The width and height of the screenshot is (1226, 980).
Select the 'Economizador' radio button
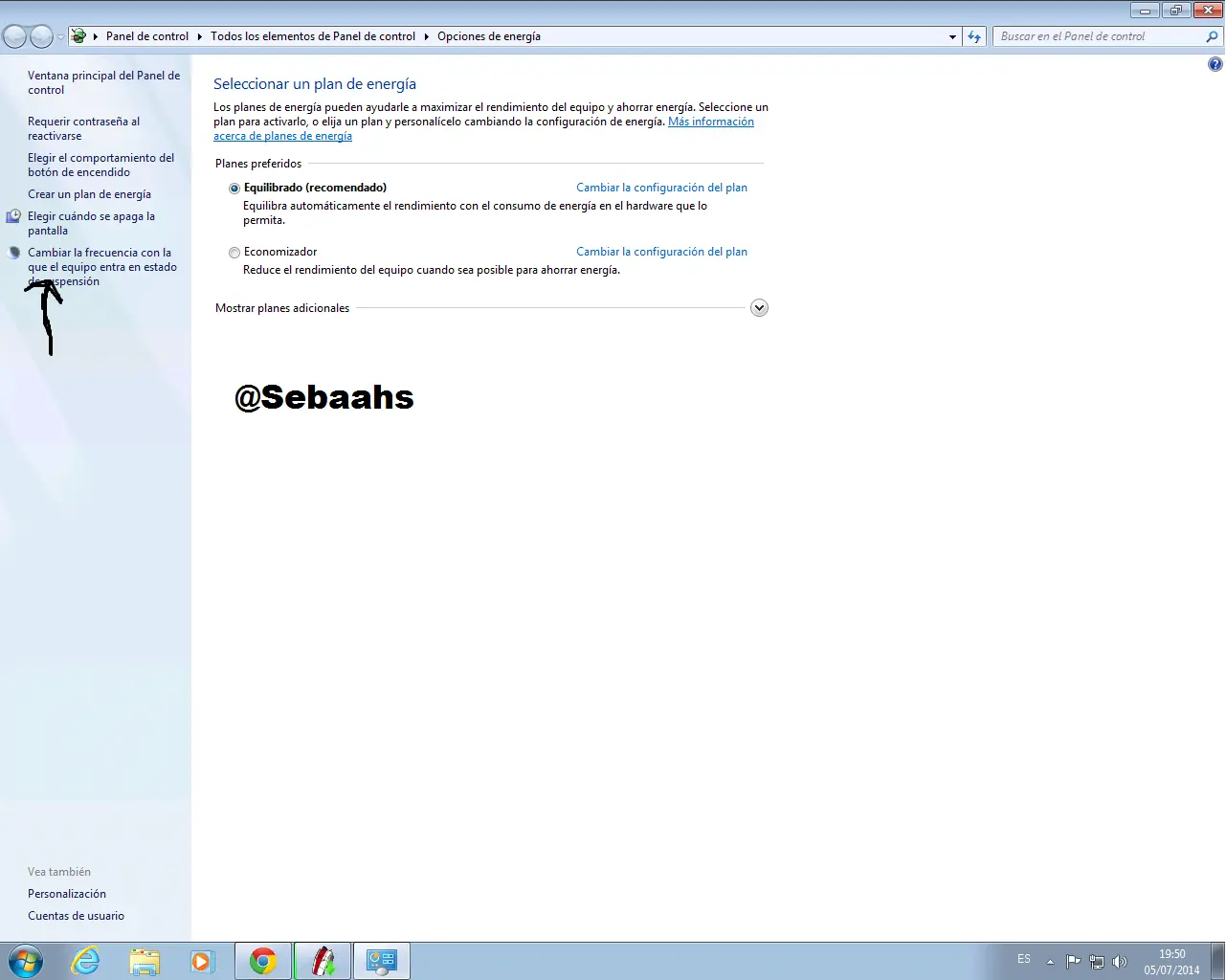pos(234,253)
